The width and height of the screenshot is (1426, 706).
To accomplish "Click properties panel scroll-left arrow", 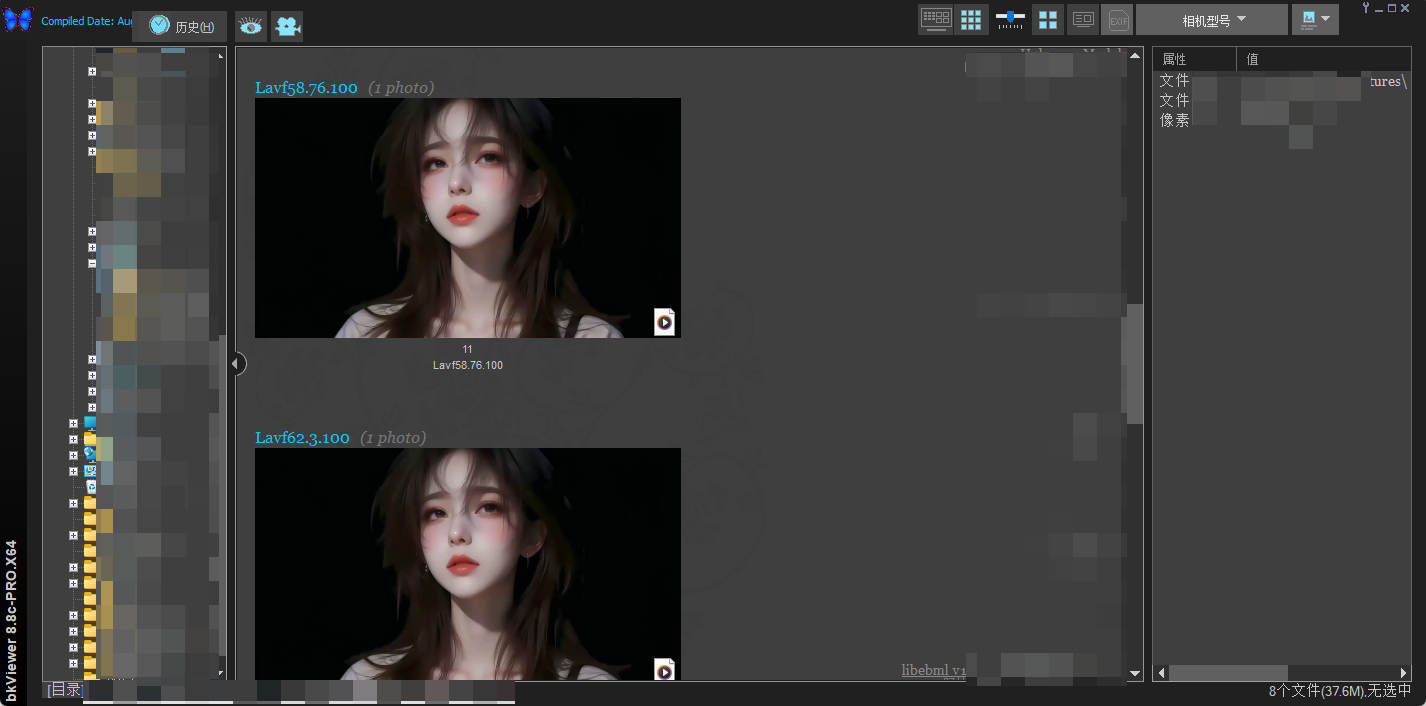I will pyautogui.click(x=1161, y=673).
